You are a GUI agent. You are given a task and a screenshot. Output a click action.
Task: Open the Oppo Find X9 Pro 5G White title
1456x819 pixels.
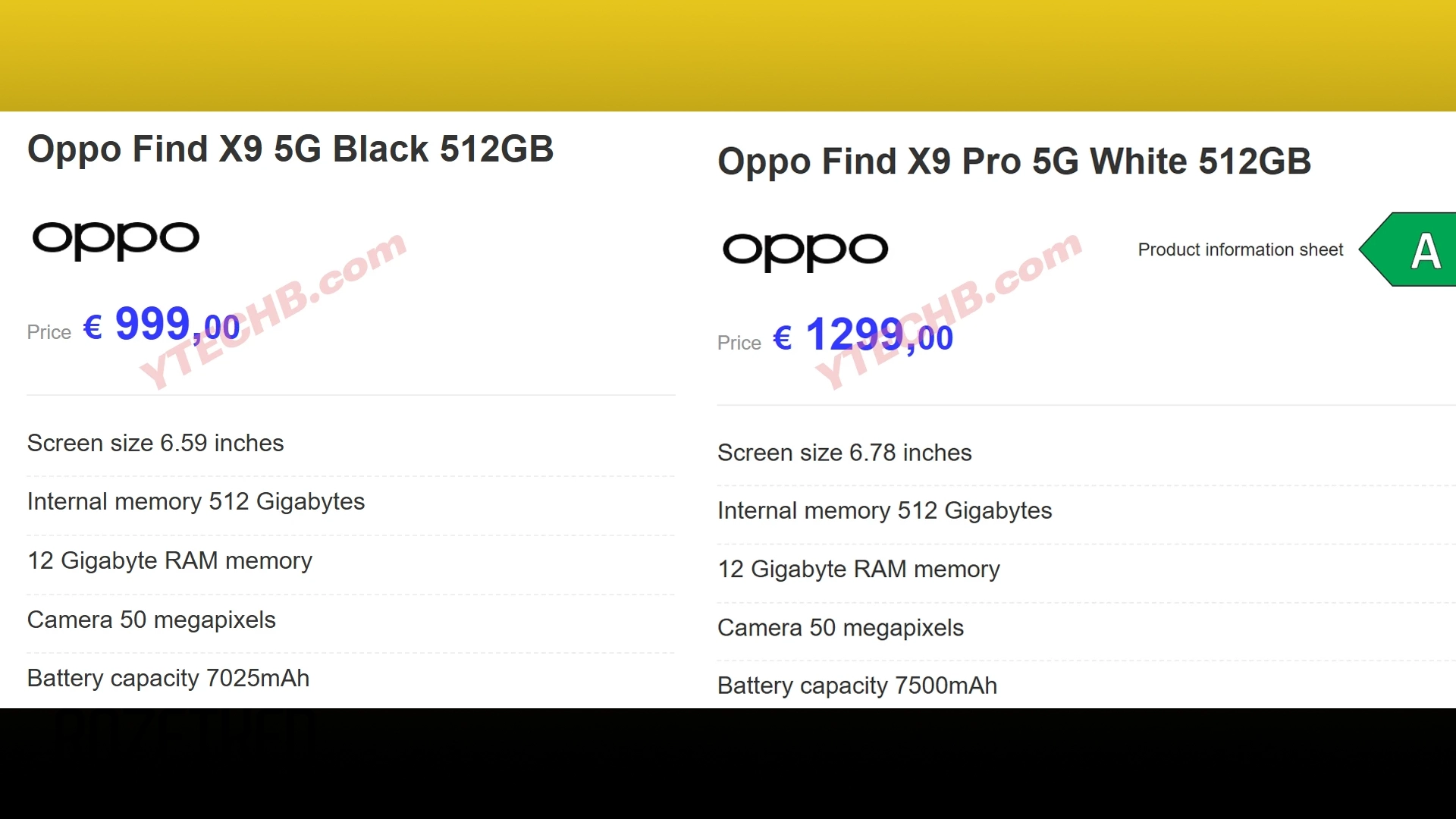(1014, 162)
